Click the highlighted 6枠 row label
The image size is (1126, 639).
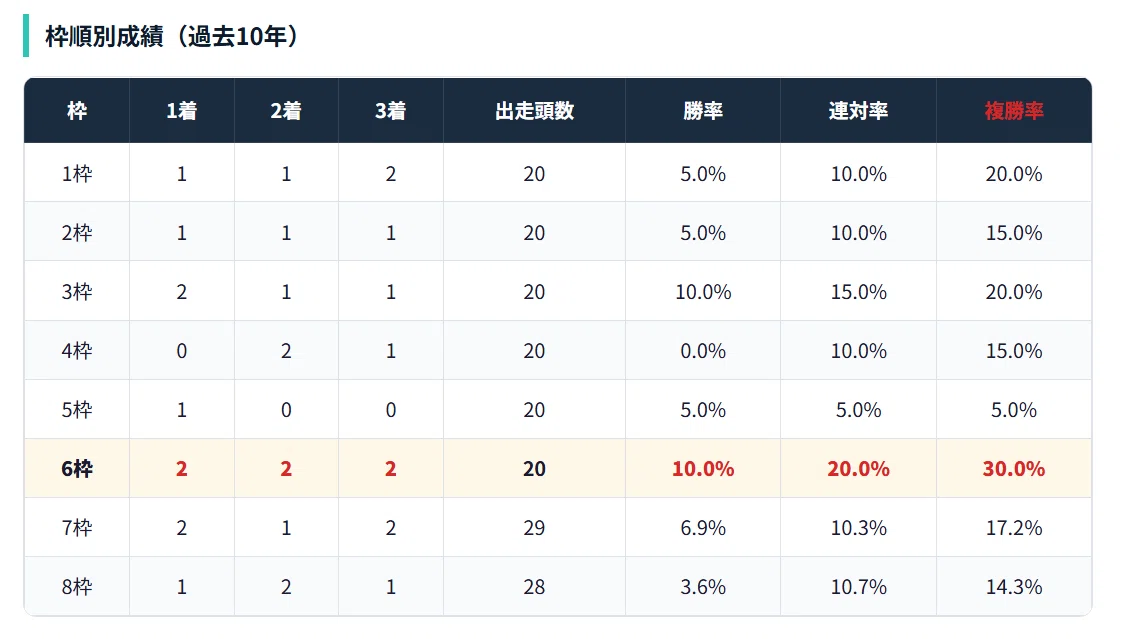77,468
